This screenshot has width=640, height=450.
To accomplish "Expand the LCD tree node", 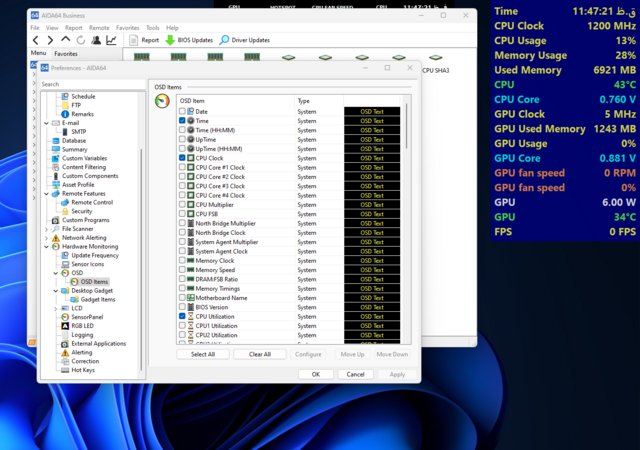I will pos(56,309).
